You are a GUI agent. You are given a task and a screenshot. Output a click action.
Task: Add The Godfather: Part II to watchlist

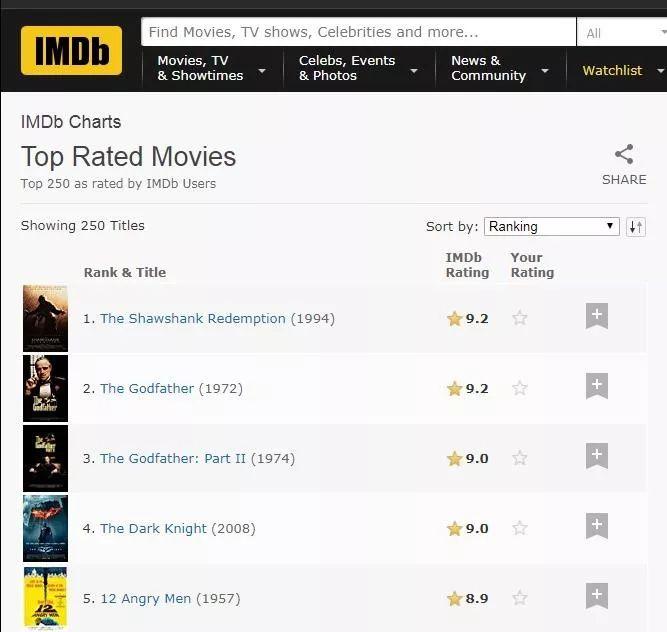pyautogui.click(x=597, y=456)
